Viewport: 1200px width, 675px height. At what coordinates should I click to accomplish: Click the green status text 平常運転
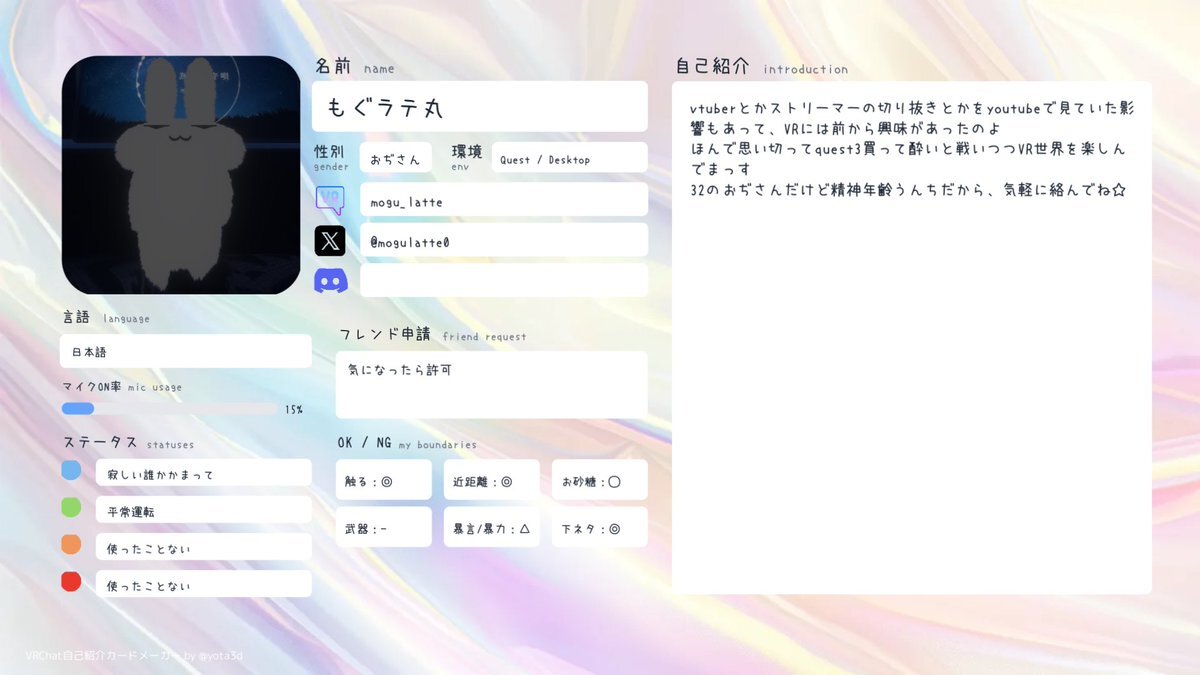click(204, 510)
